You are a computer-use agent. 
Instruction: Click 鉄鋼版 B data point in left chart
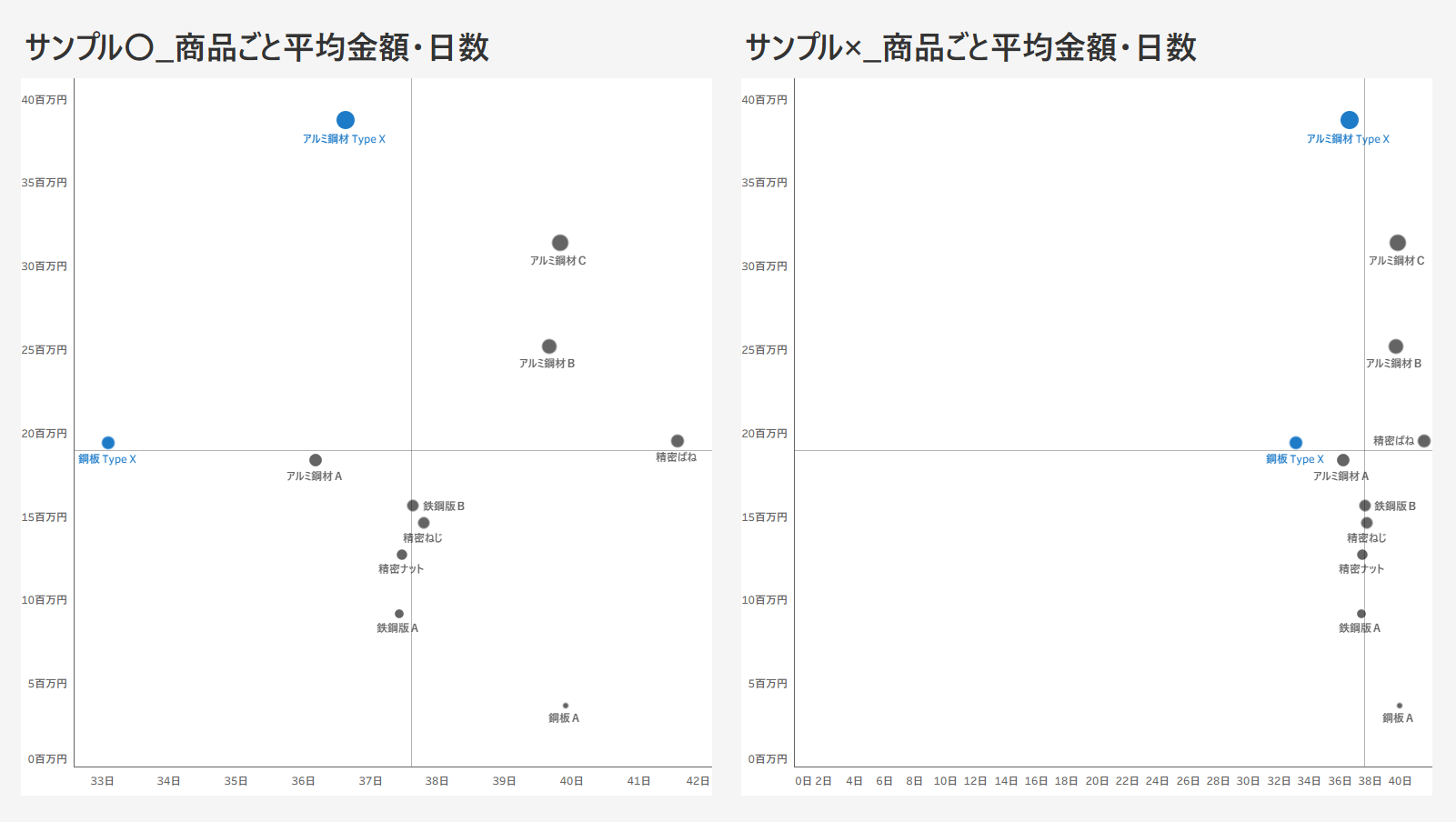[413, 506]
